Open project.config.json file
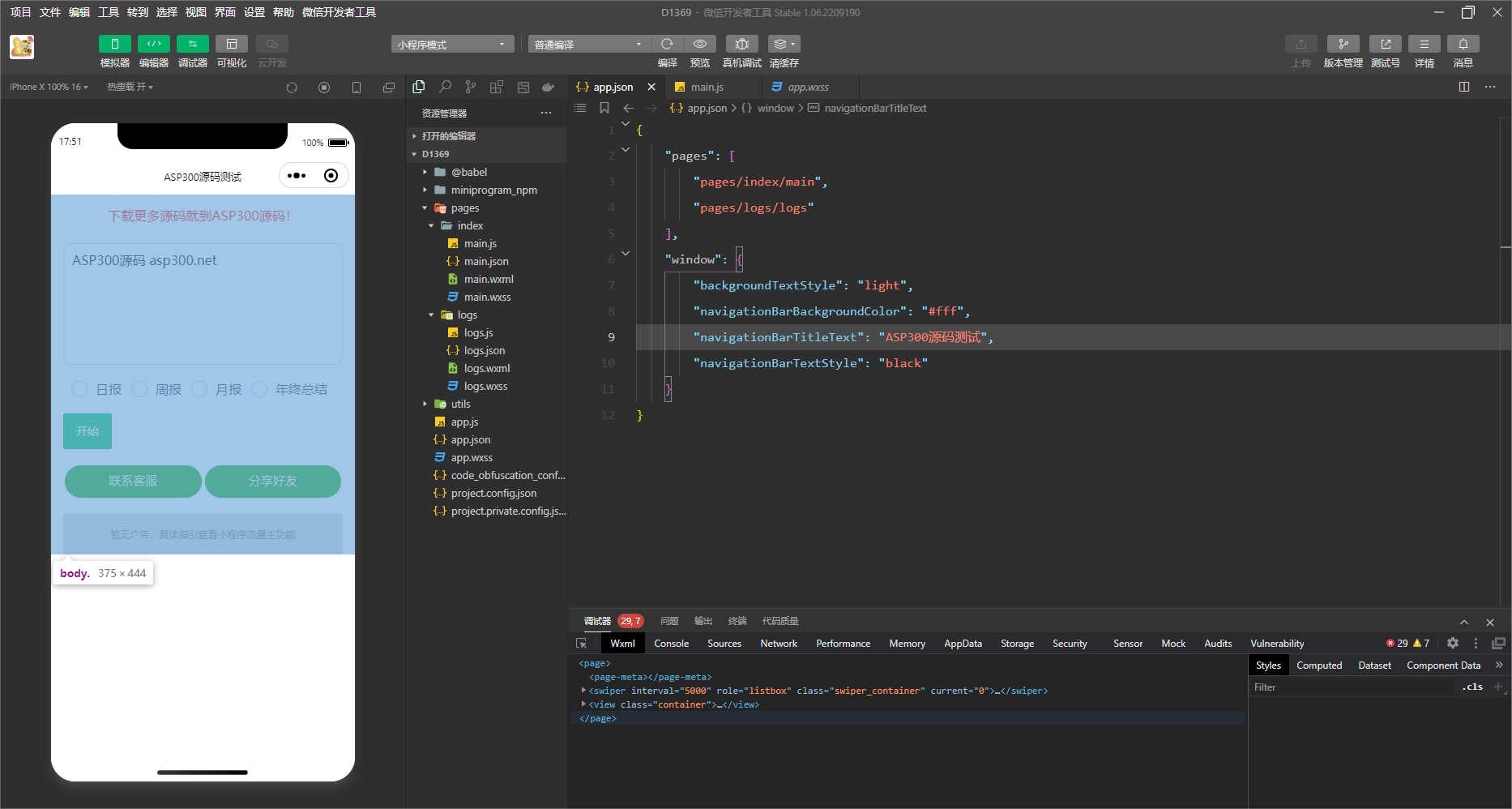 click(x=493, y=493)
